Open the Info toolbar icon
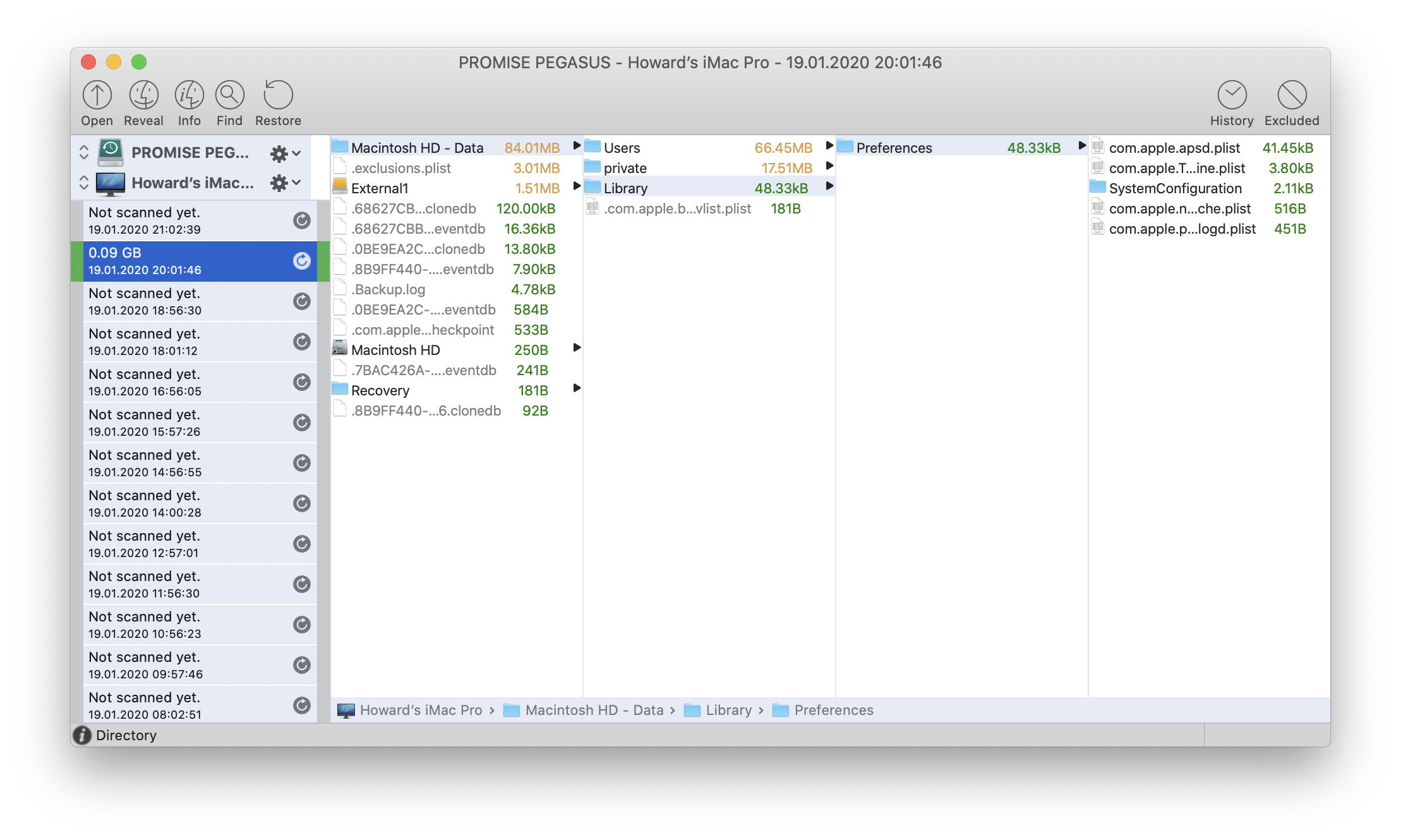The height and width of the screenshot is (840, 1401). (189, 95)
